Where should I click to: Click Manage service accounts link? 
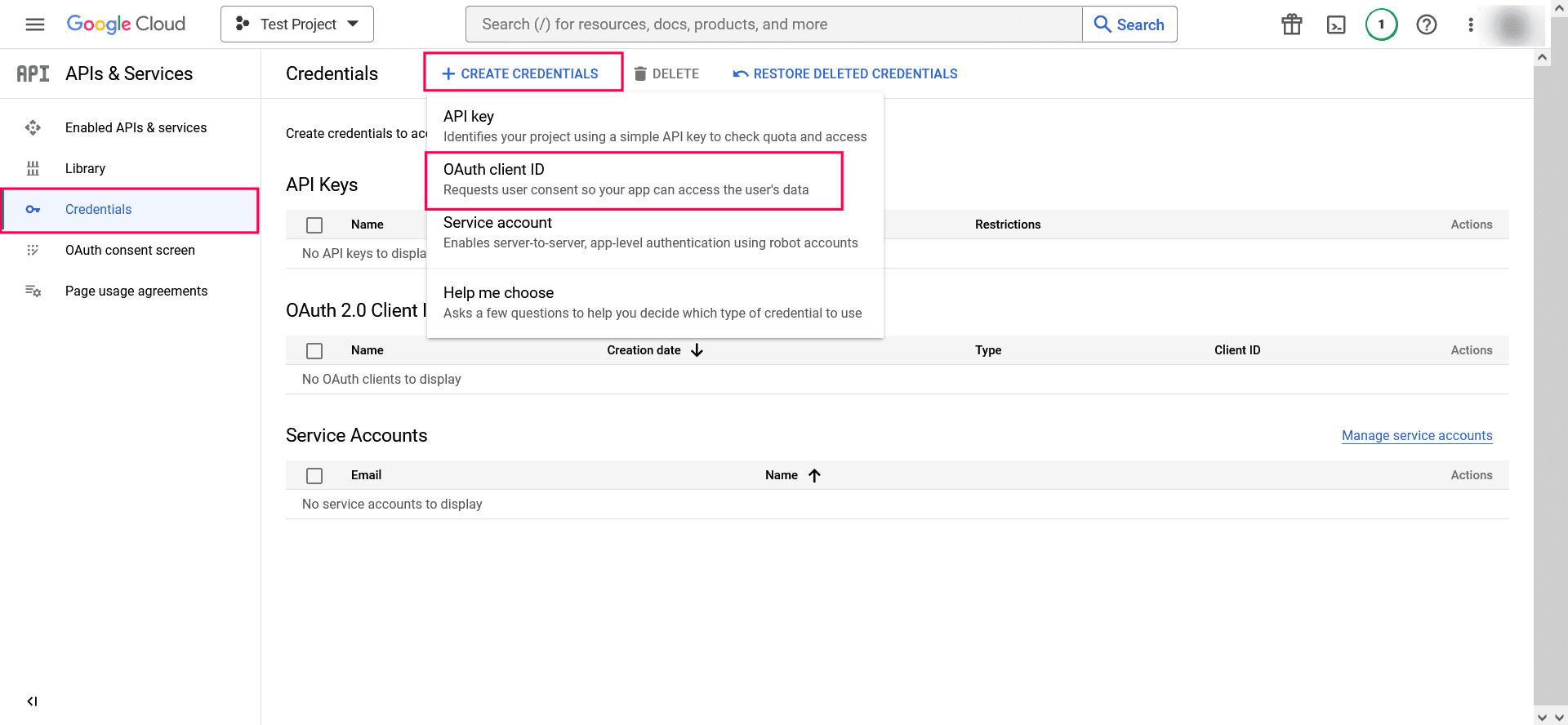click(1417, 436)
